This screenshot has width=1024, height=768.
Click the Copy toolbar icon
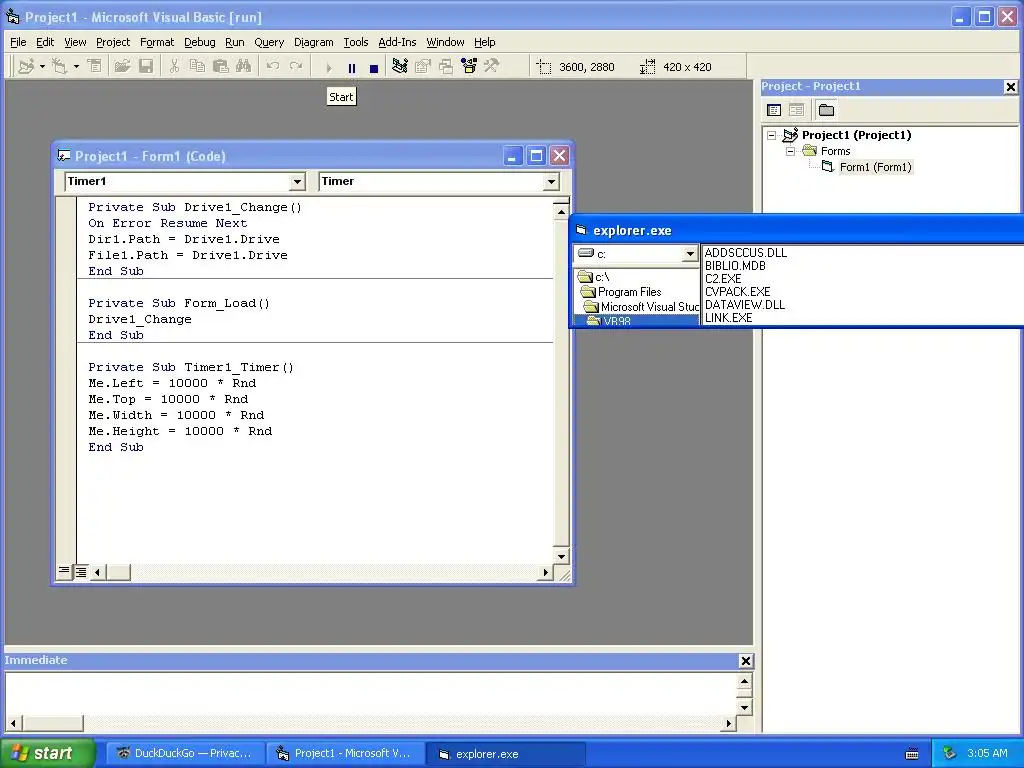[197, 67]
